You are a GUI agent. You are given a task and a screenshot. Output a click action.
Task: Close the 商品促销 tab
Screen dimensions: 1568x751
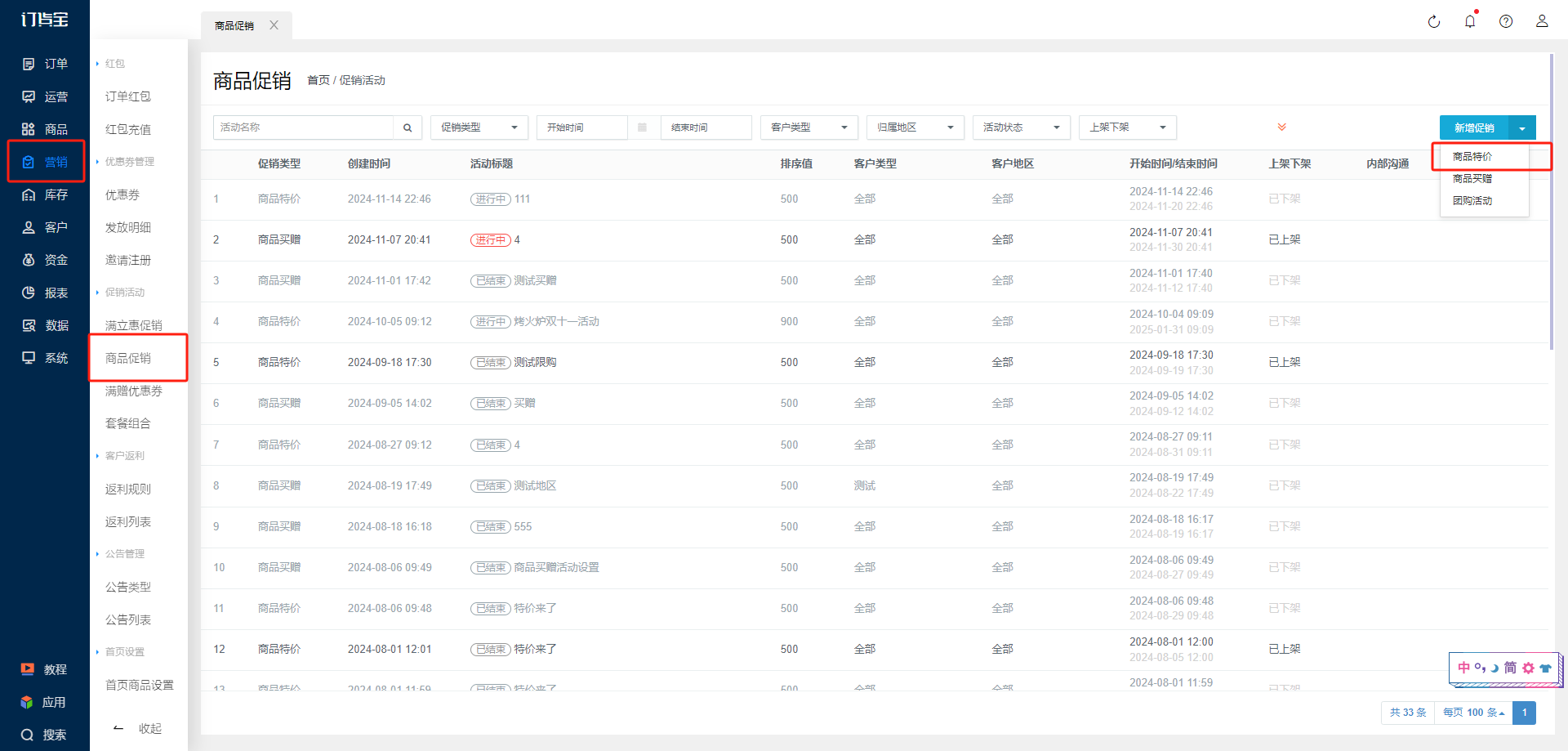(x=274, y=25)
